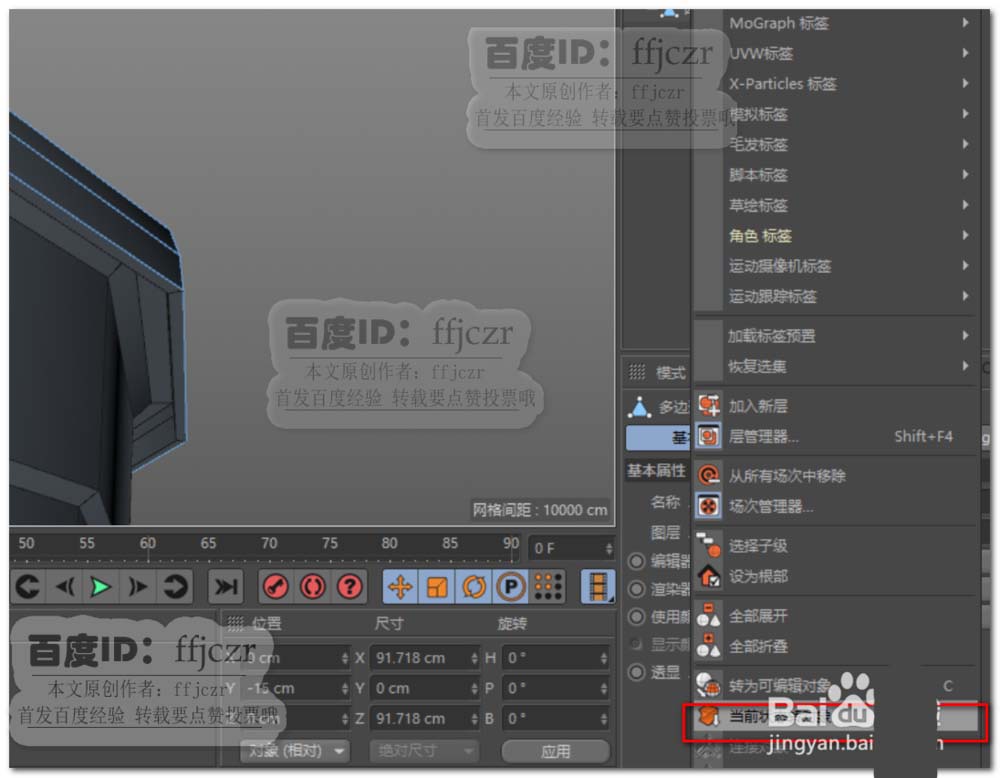The height and width of the screenshot is (778, 1000).
Task: Click the 选择子级 icon
Action: (x=709, y=545)
